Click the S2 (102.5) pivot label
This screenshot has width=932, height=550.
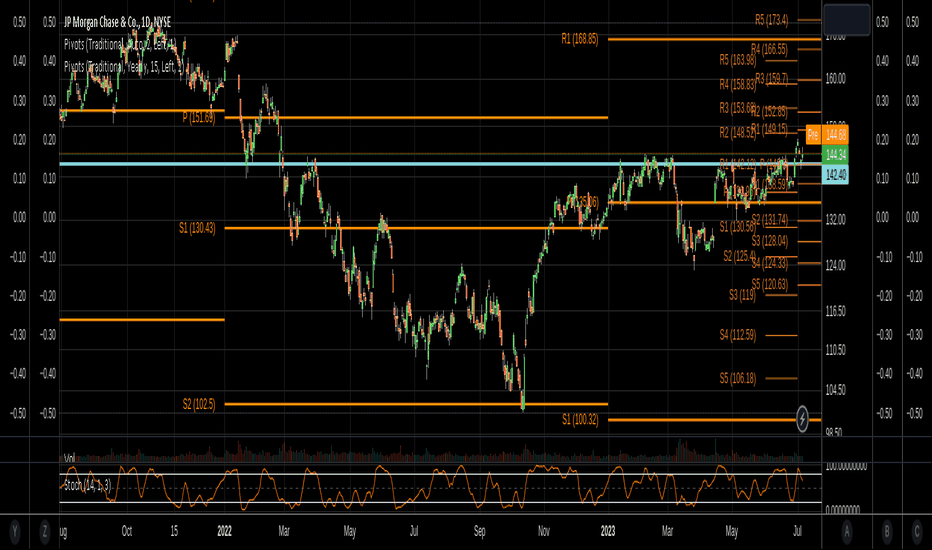pyautogui.click(x=199, y=405)
